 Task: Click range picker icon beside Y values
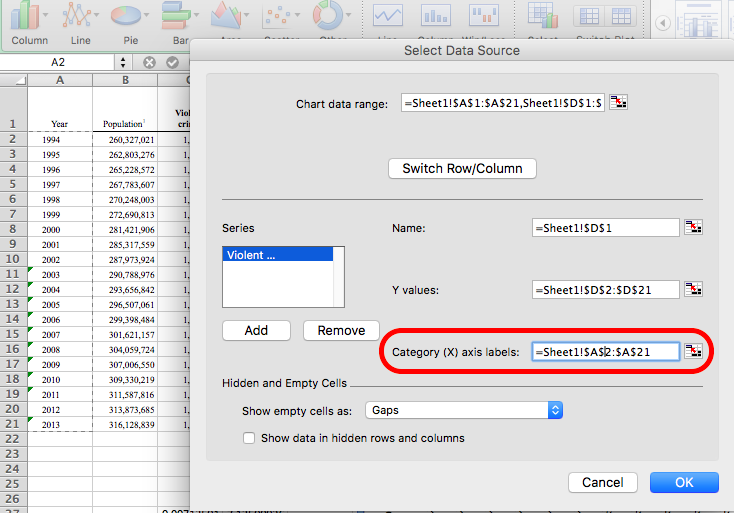click(x=693, y=290)
